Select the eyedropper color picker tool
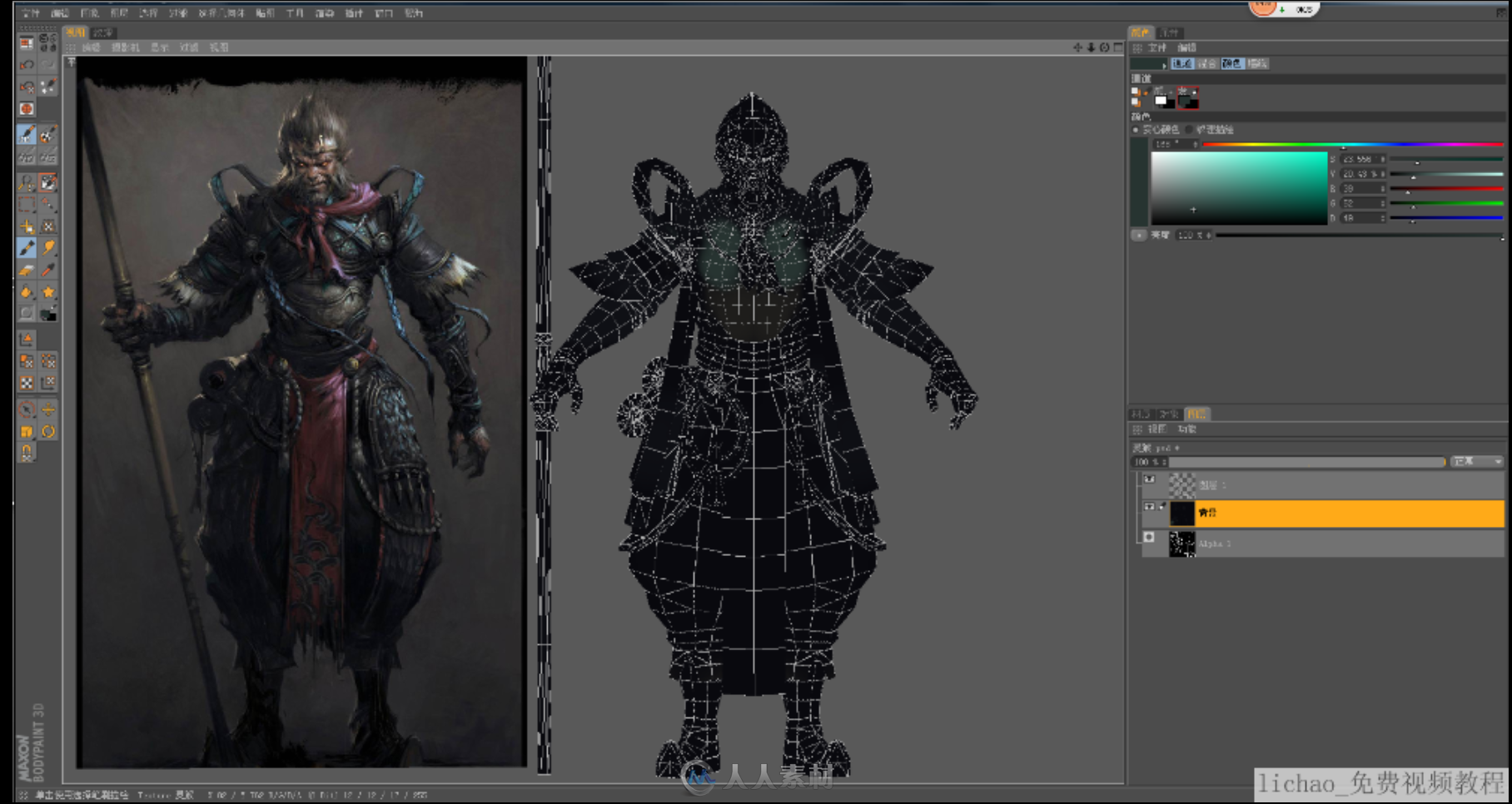Screen dimensions: 1512x804 (48, 270)
